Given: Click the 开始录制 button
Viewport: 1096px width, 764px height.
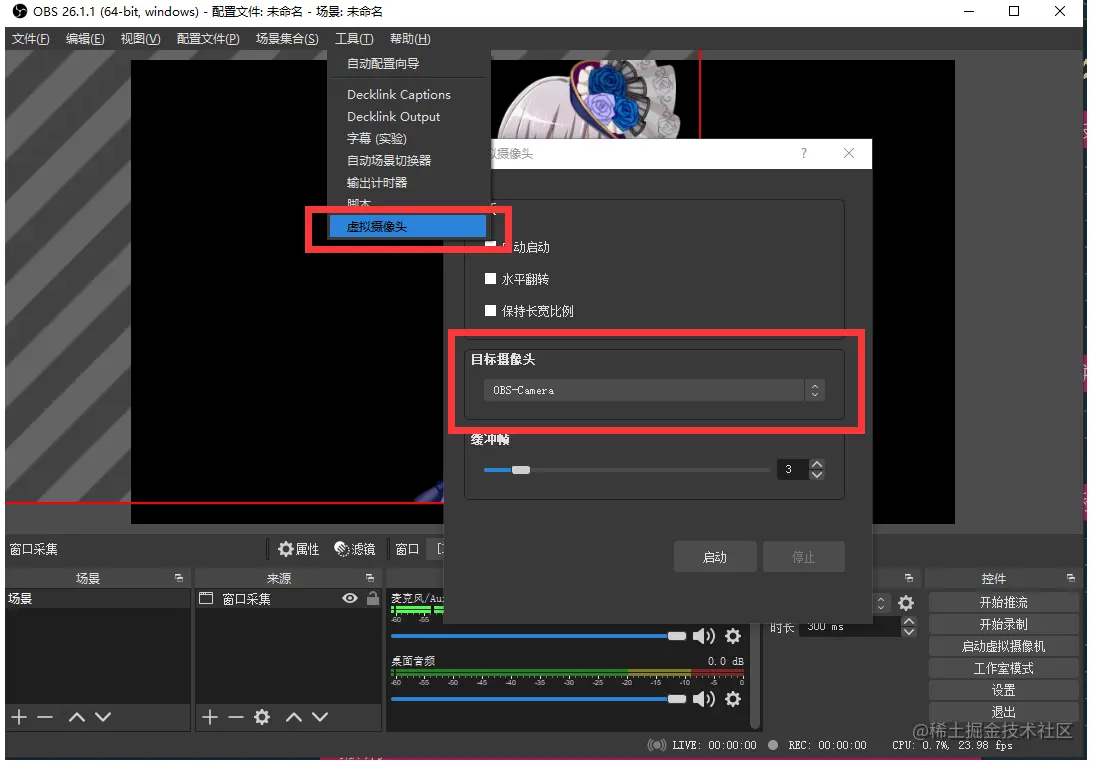Looking at the screenshot, I should click(x=1003, y=624).
